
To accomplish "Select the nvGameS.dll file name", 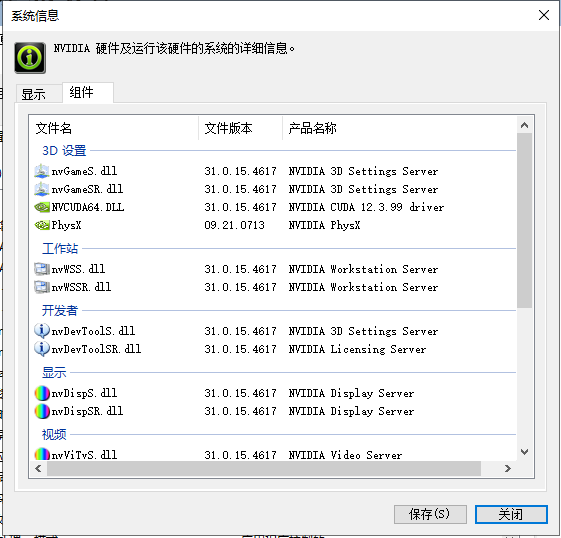I will coord(84,171).
